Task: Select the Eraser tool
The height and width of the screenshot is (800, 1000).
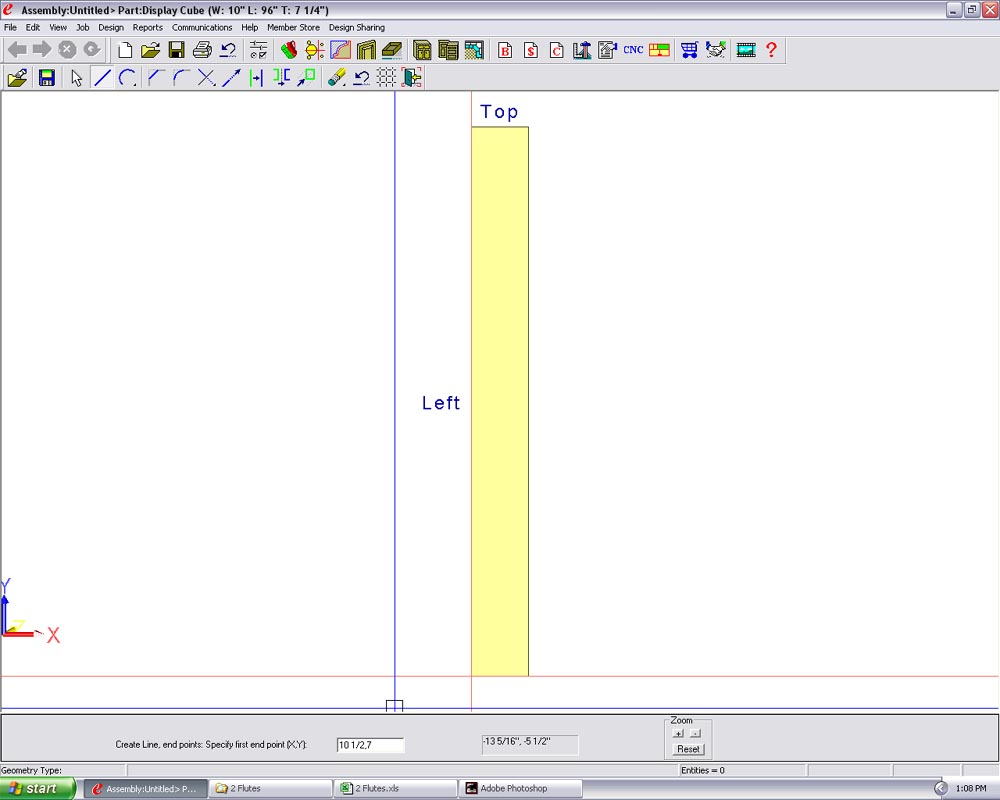Action: (x=336, y=78)
